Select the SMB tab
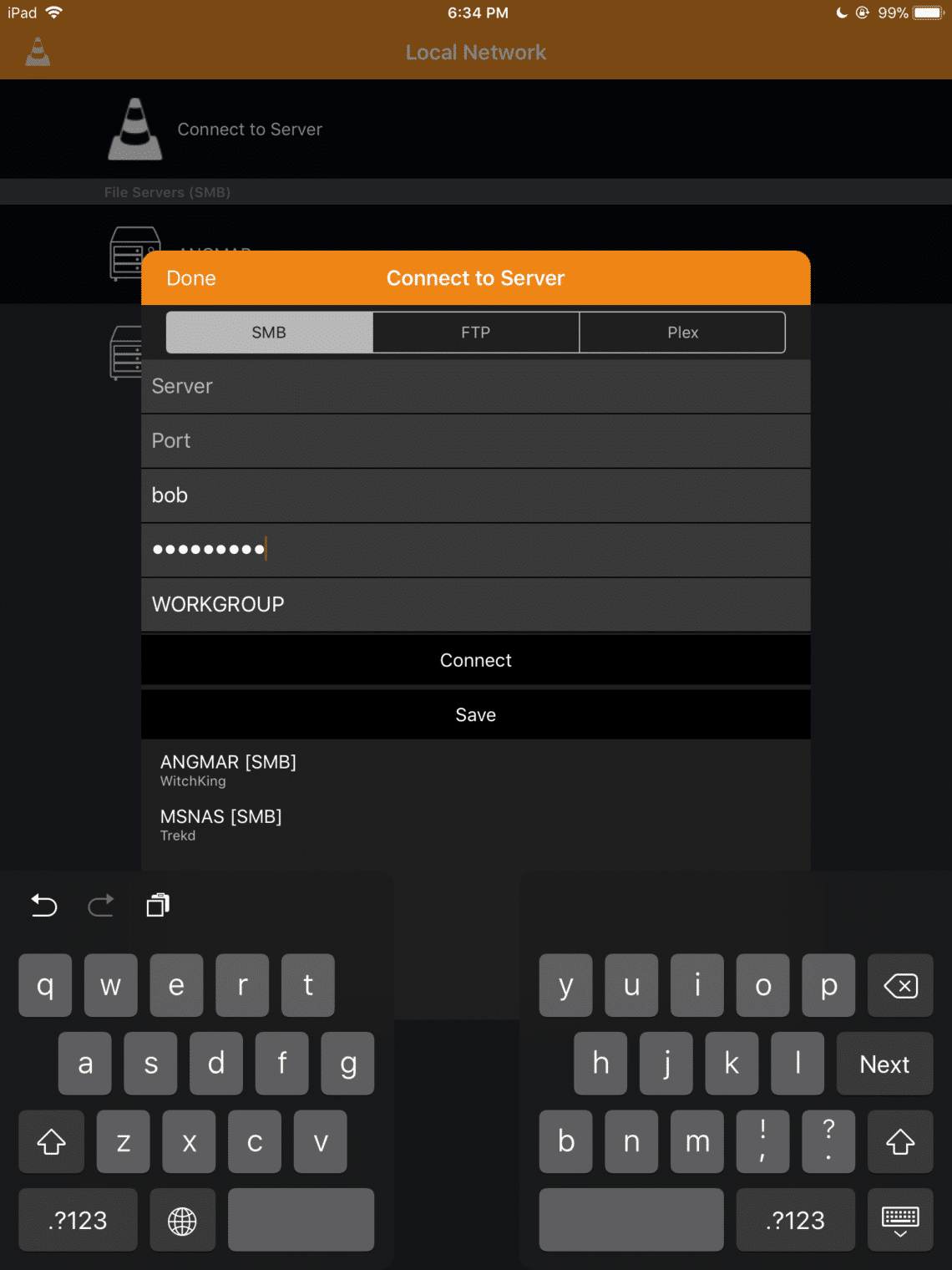 pos(269,332)
